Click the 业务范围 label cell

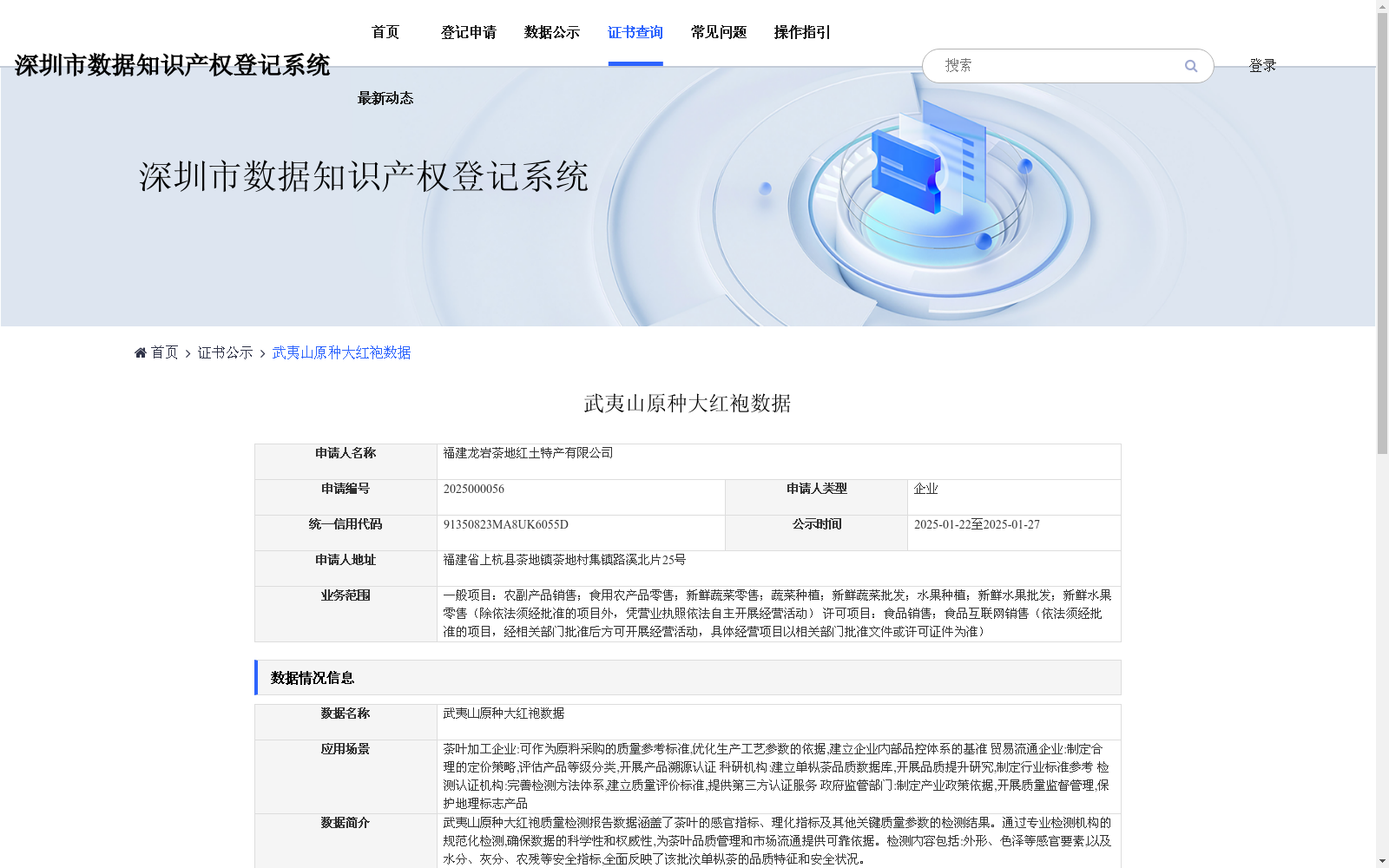346,614
